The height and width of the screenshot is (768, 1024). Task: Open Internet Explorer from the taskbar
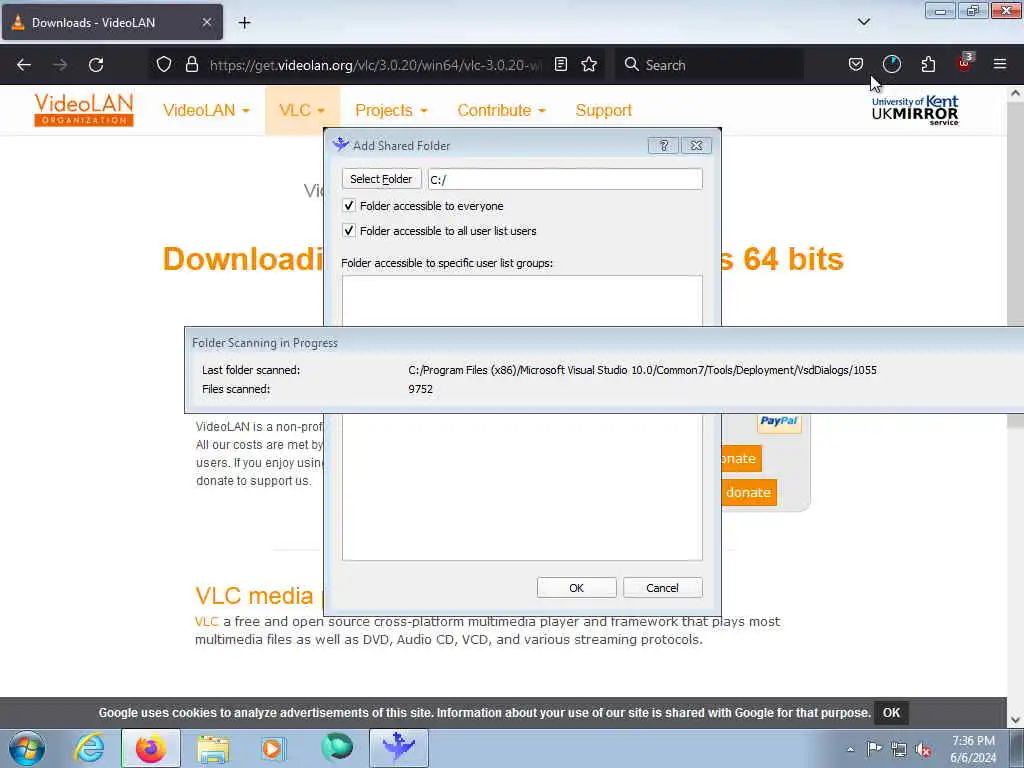[x=89, y=748]
